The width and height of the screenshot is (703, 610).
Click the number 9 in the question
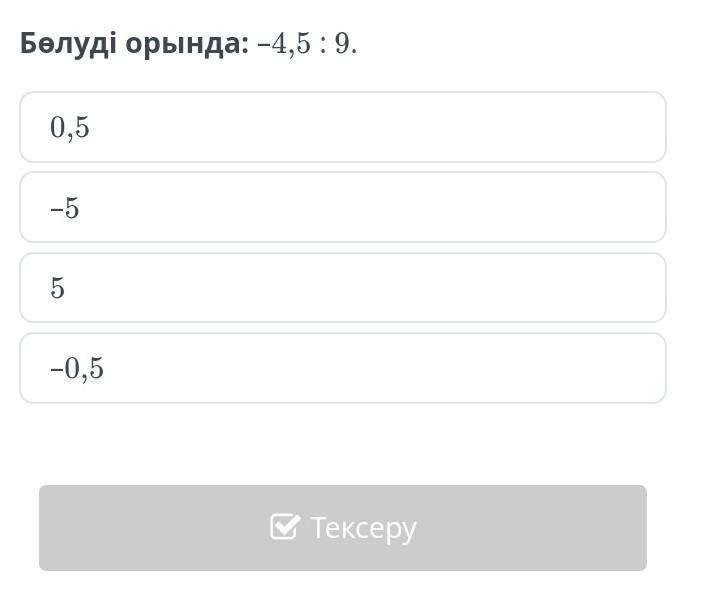[342, 44]
